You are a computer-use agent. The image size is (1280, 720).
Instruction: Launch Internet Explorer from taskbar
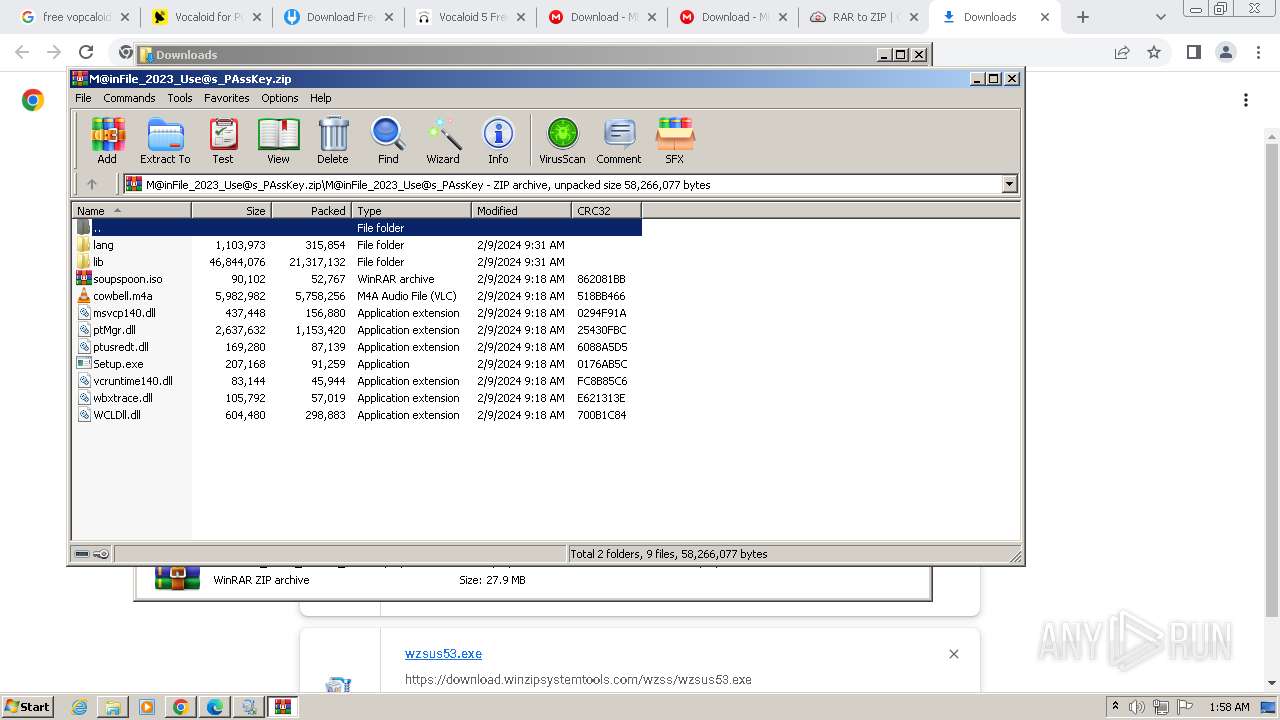80,707
